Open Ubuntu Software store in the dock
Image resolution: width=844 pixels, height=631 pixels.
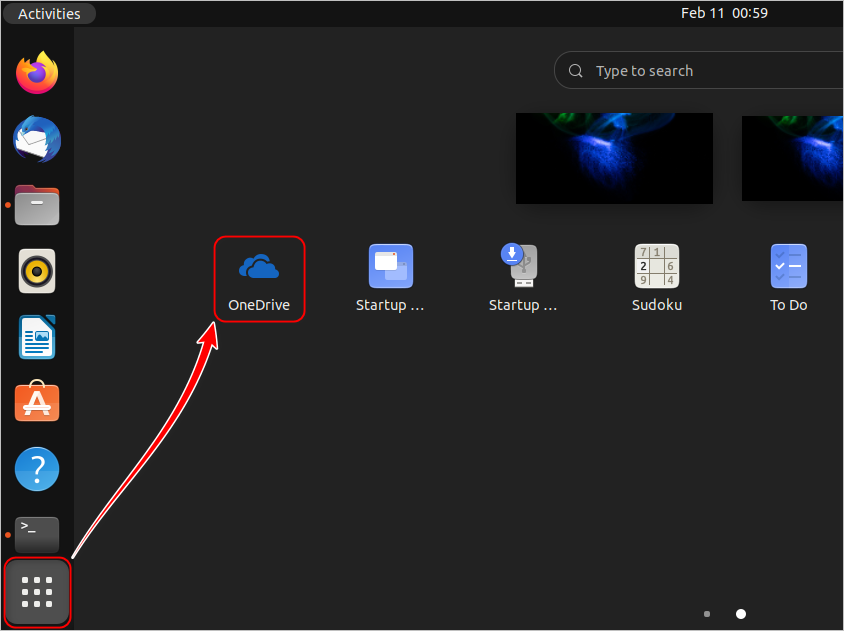pos(37,402)
